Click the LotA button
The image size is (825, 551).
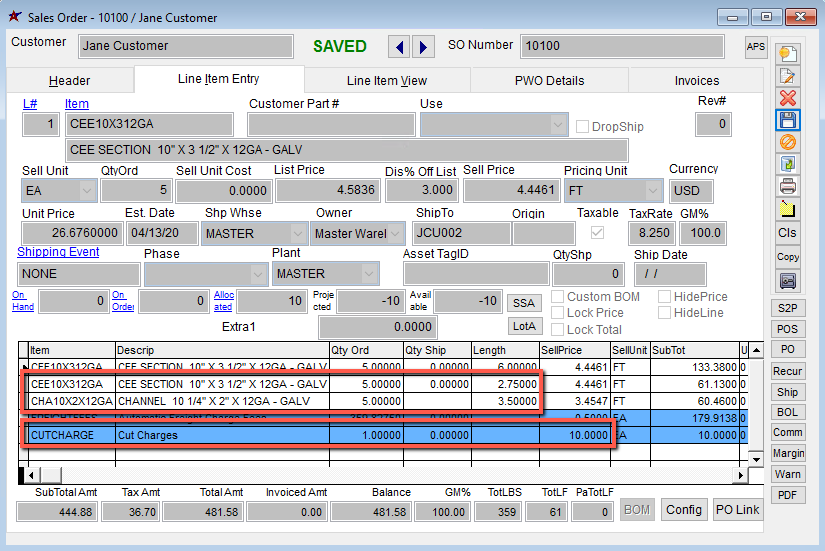pyautogui.click(x=524, y=326)
